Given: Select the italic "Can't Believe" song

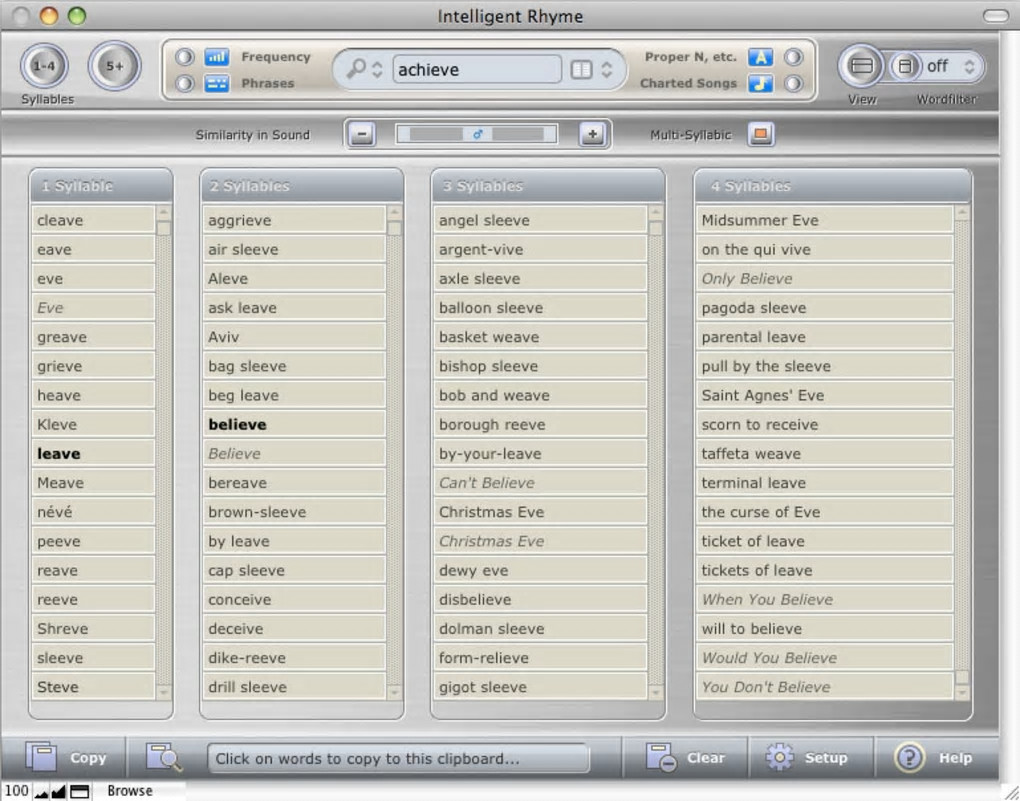Looking at the screenshot, I should click(x=540, y=483).
